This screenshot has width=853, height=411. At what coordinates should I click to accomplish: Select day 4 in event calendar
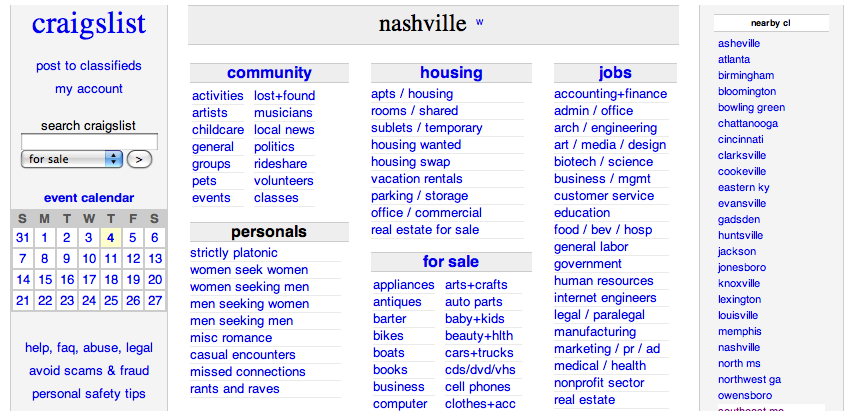[111, 237]
